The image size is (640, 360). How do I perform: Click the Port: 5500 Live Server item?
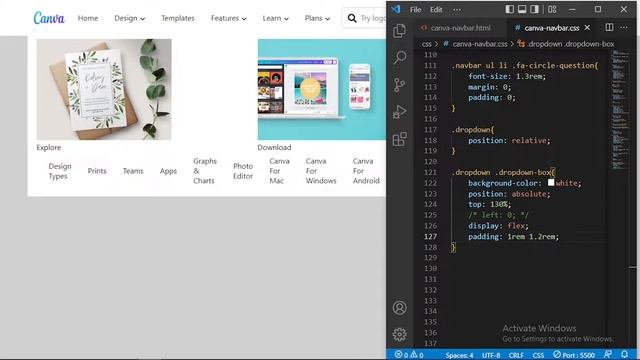point(573,355)
